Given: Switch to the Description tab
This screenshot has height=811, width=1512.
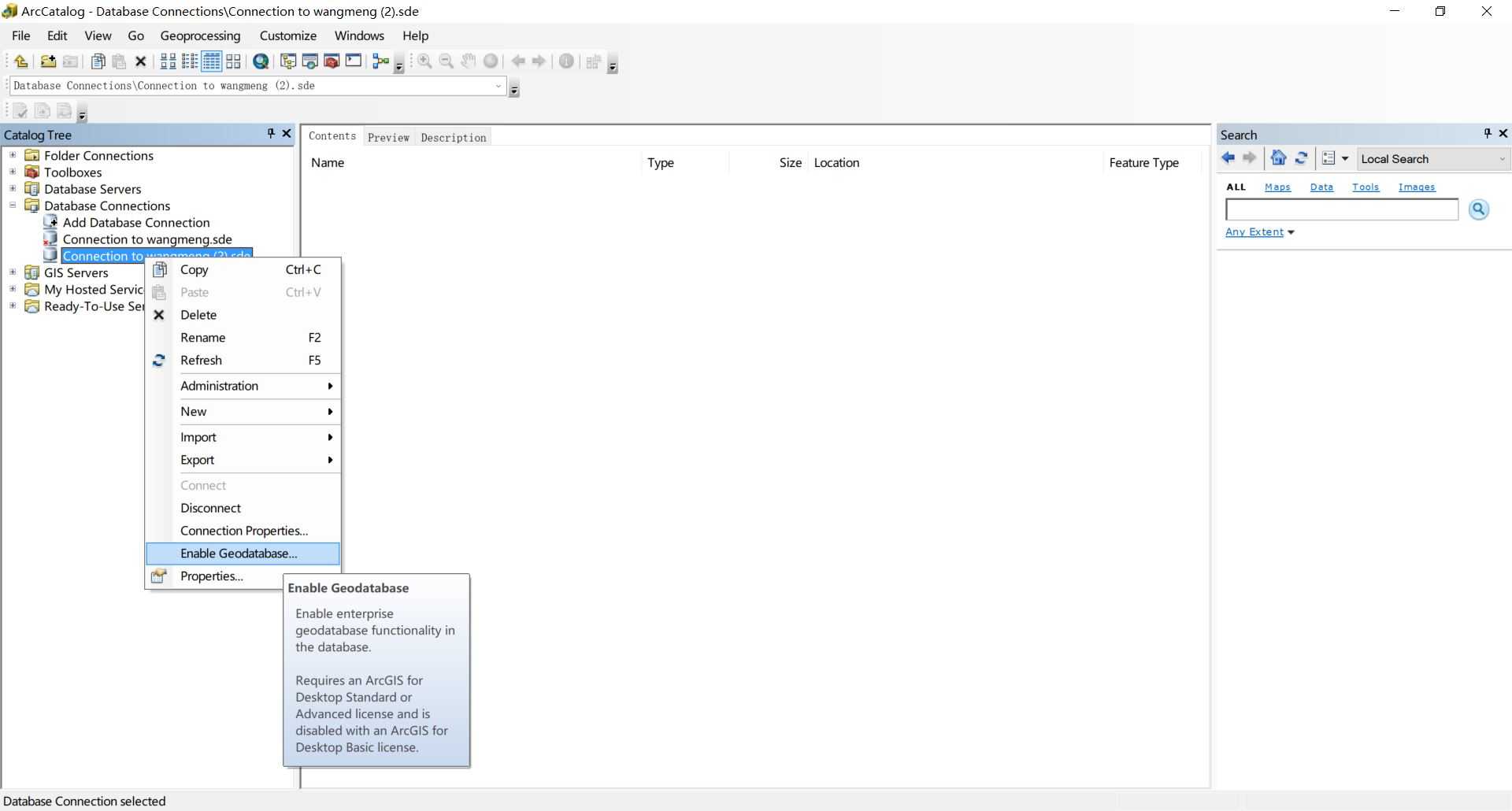Looking at the screenshot, I should [454, 137].
